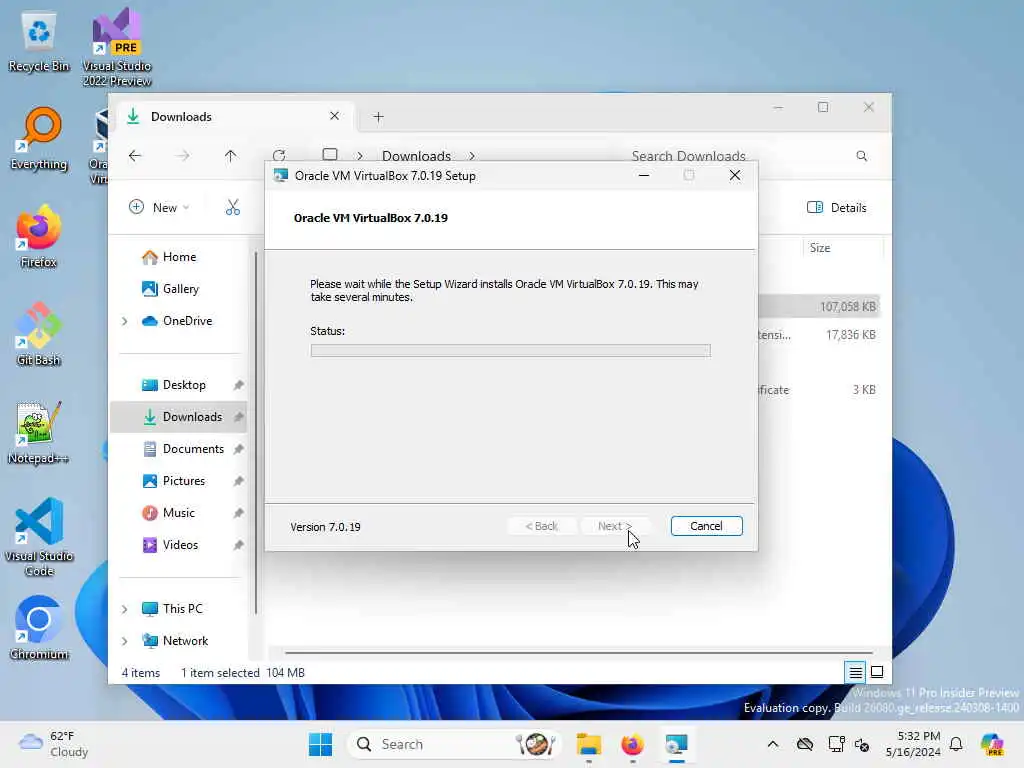1024x768 pixels.
Task: Switch to large thumbnails view
Action: pos(877,672)
